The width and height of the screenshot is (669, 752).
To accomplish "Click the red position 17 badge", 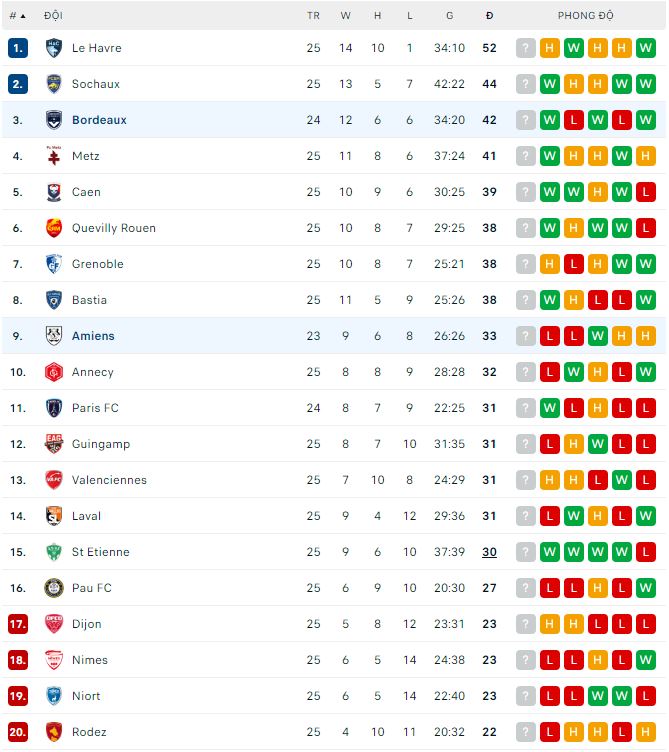I will [18, 624].
